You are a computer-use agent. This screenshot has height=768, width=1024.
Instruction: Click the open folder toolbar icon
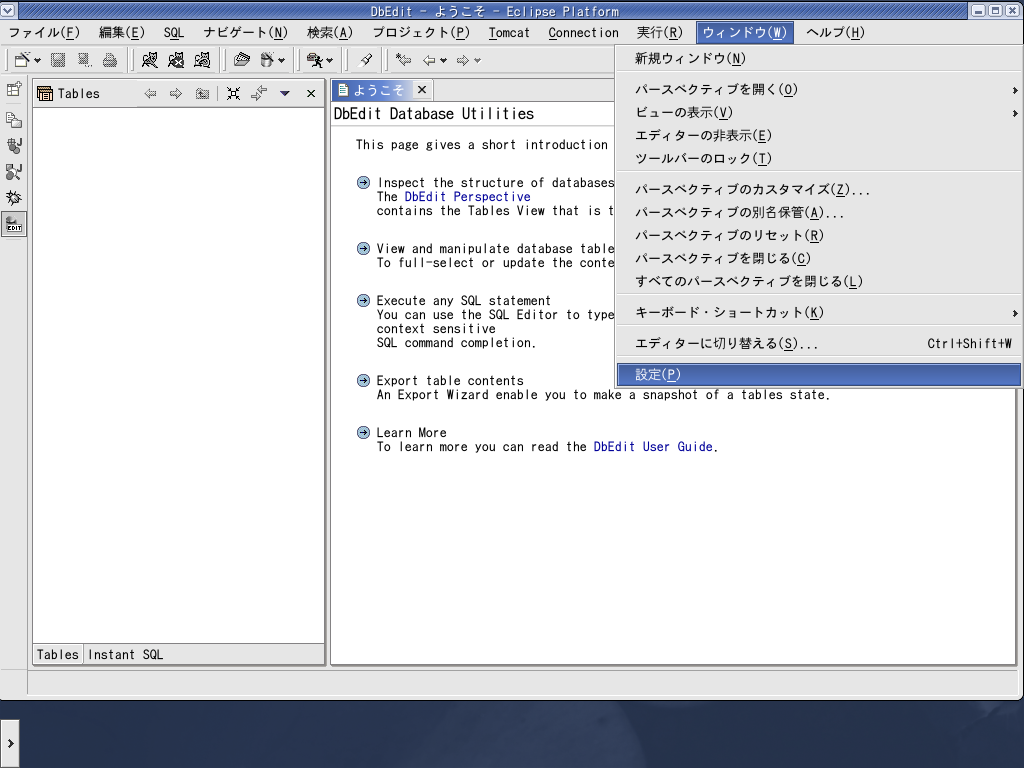click(x=242, y=60)
